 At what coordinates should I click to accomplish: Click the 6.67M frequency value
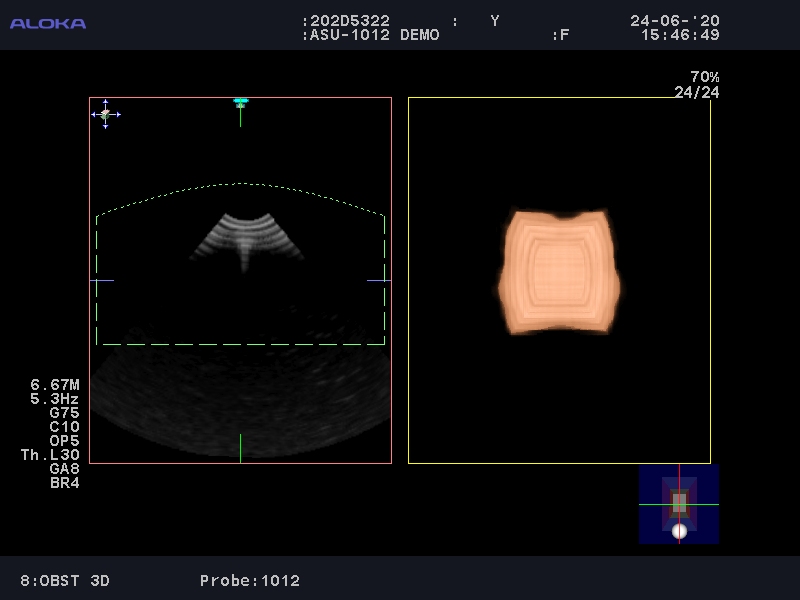(55, 385)
